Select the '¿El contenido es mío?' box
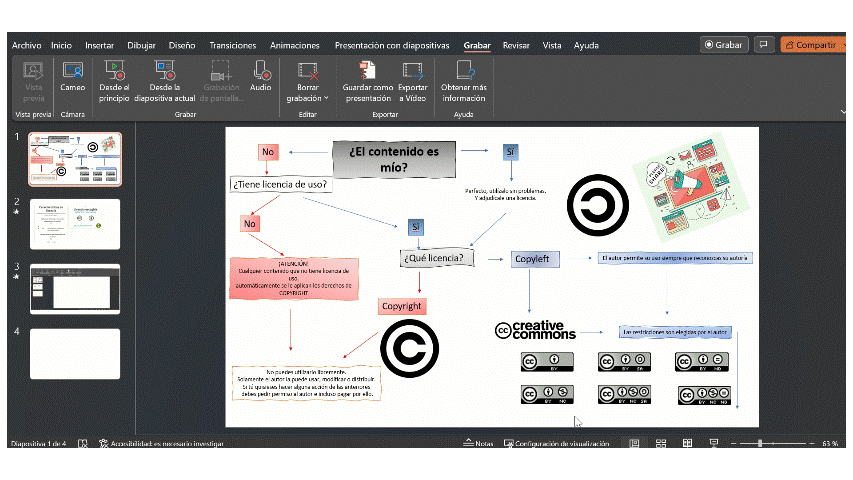The width and height of the screenshot is (853, 480). click(394, 159)
